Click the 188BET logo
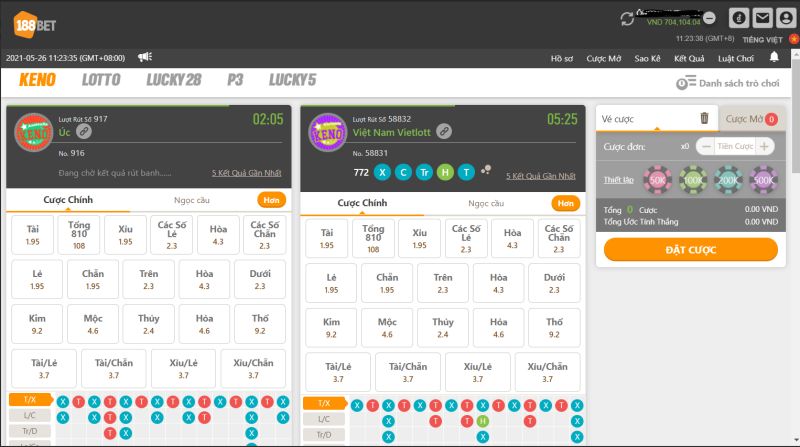 (x=35, y=24)
